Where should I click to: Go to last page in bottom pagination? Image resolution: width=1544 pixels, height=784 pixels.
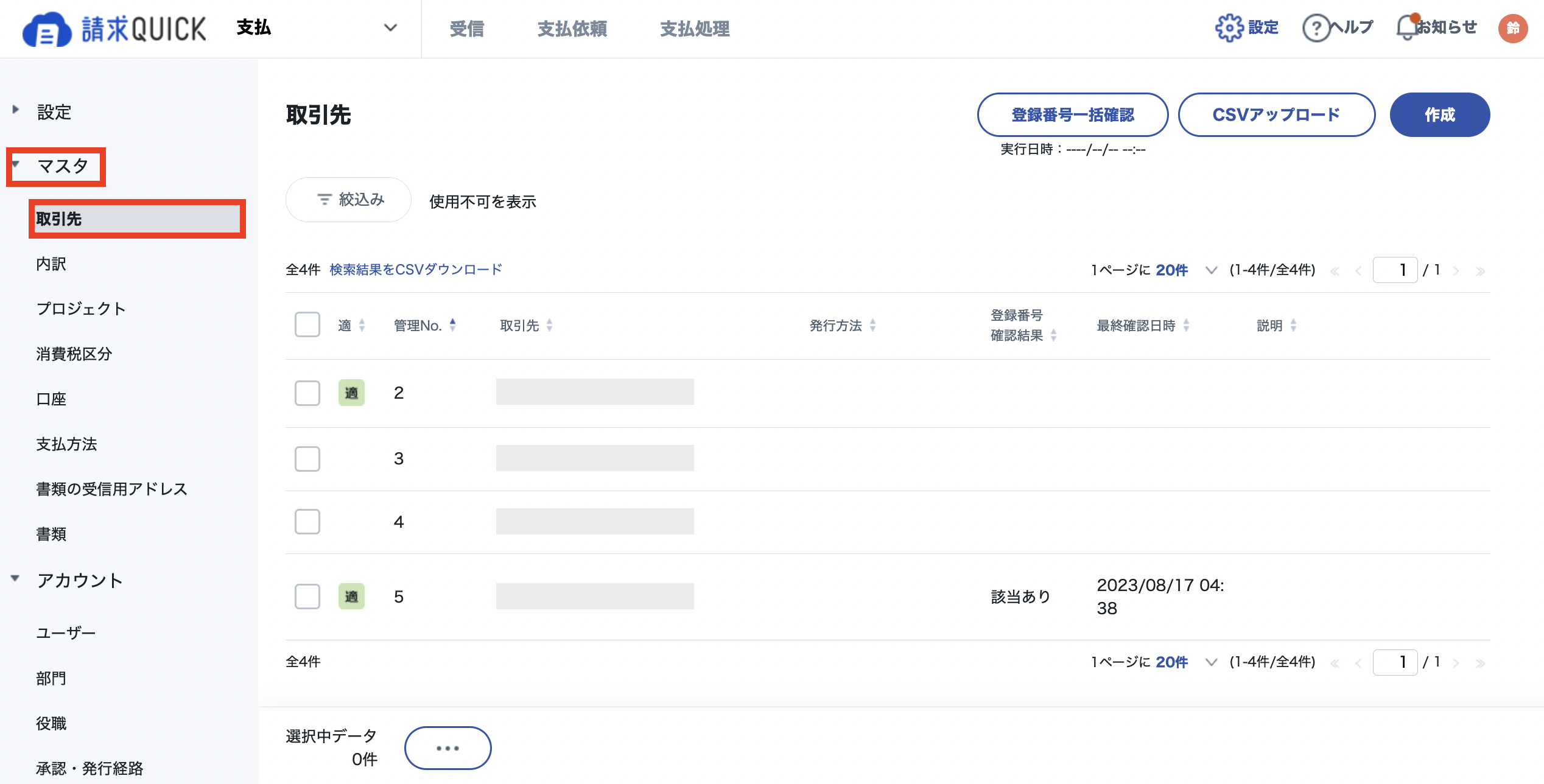(x=1480, y=663)
